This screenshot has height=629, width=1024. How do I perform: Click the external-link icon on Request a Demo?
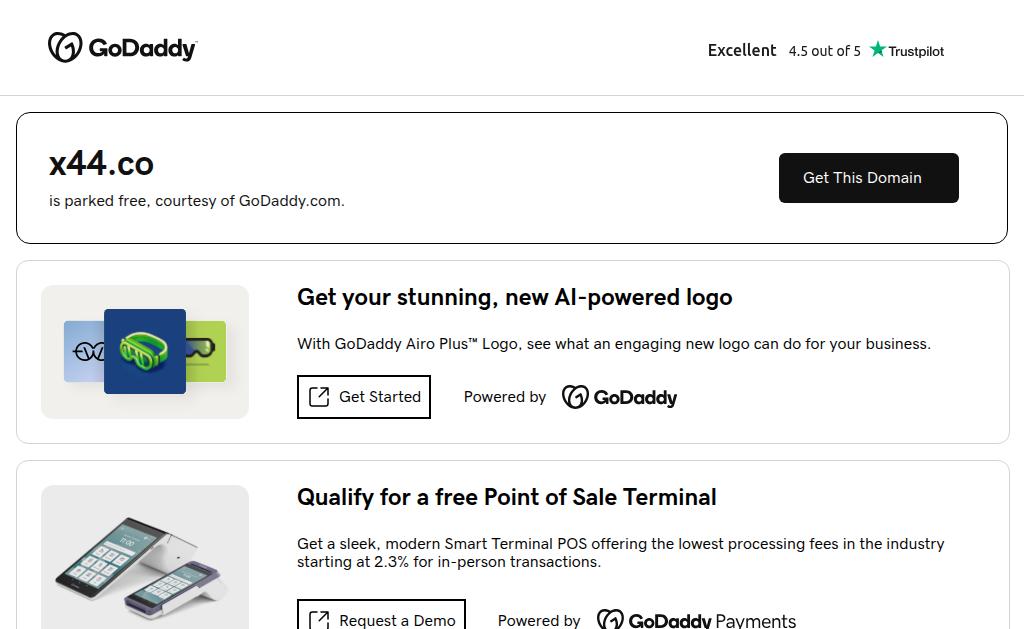click(319, 620)
